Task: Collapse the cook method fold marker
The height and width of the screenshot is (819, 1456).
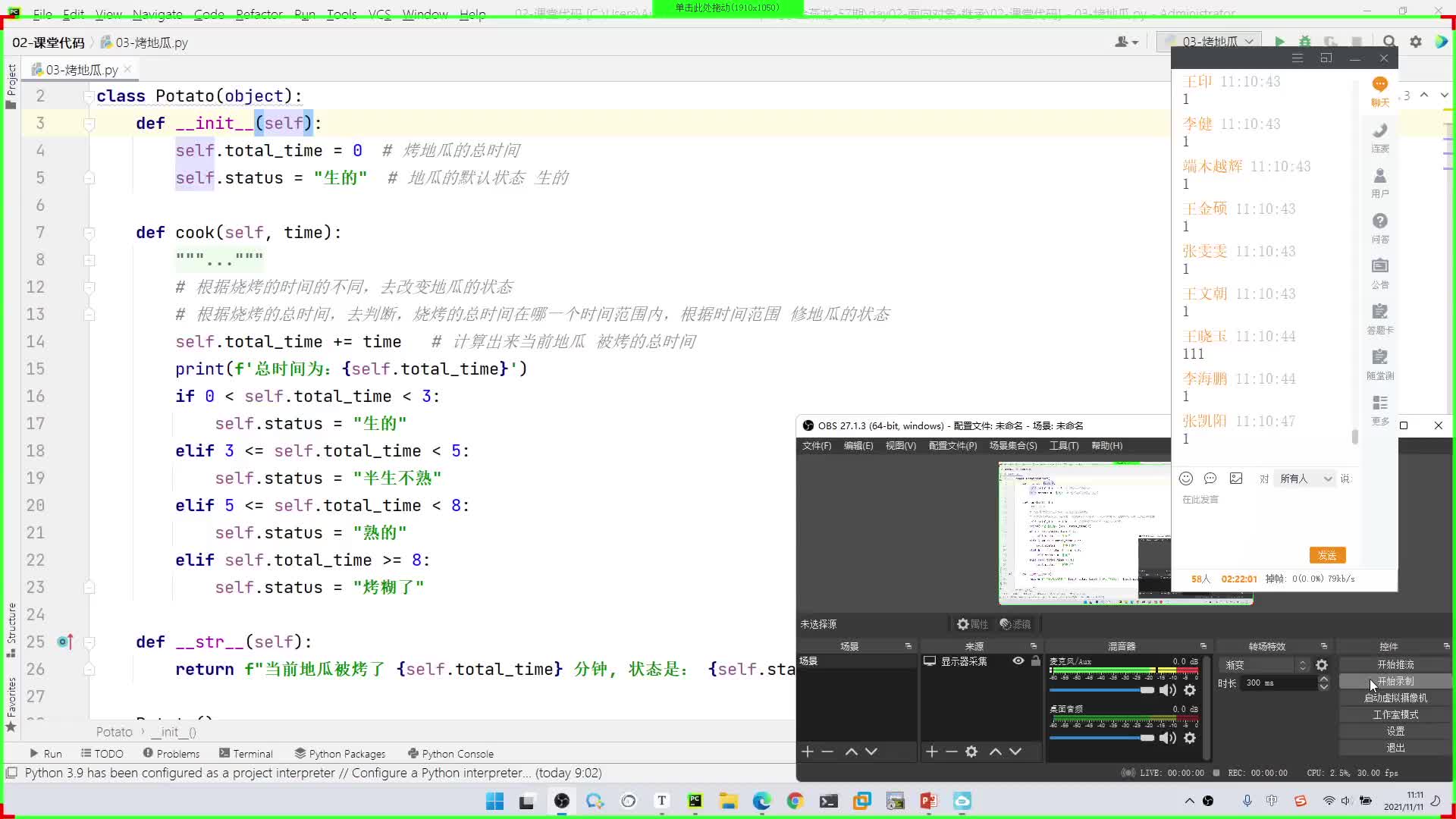Action: (89, 233)
